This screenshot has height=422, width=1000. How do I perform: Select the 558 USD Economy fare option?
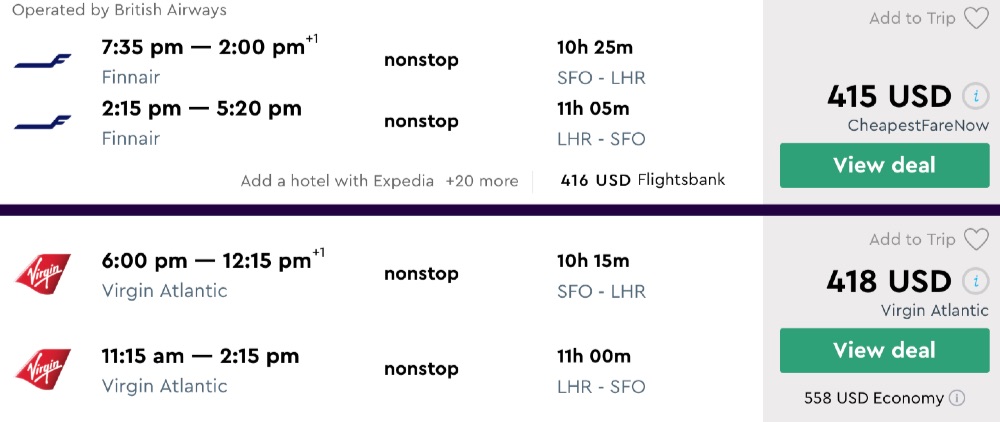pyautogui.click(x=874, y=398)
